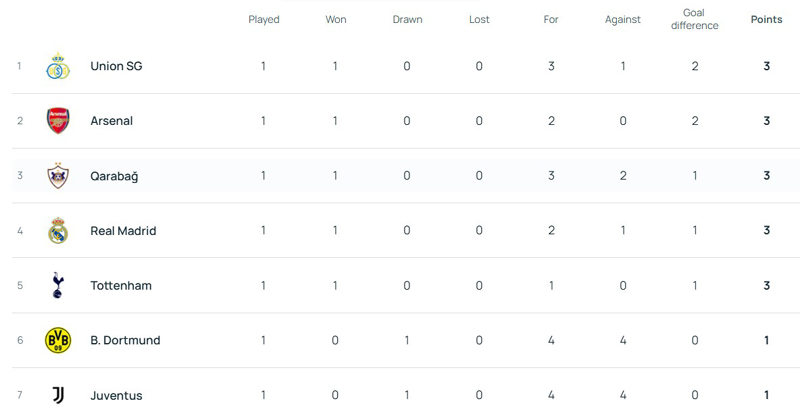The image size is (800, 420).
Task: Go to the Tottenham team page
Action: 121,286
